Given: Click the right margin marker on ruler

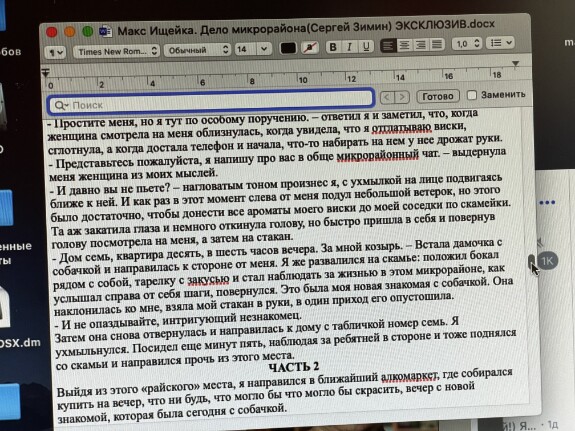Looking at the screenshot, I should (x=516, y=64).
